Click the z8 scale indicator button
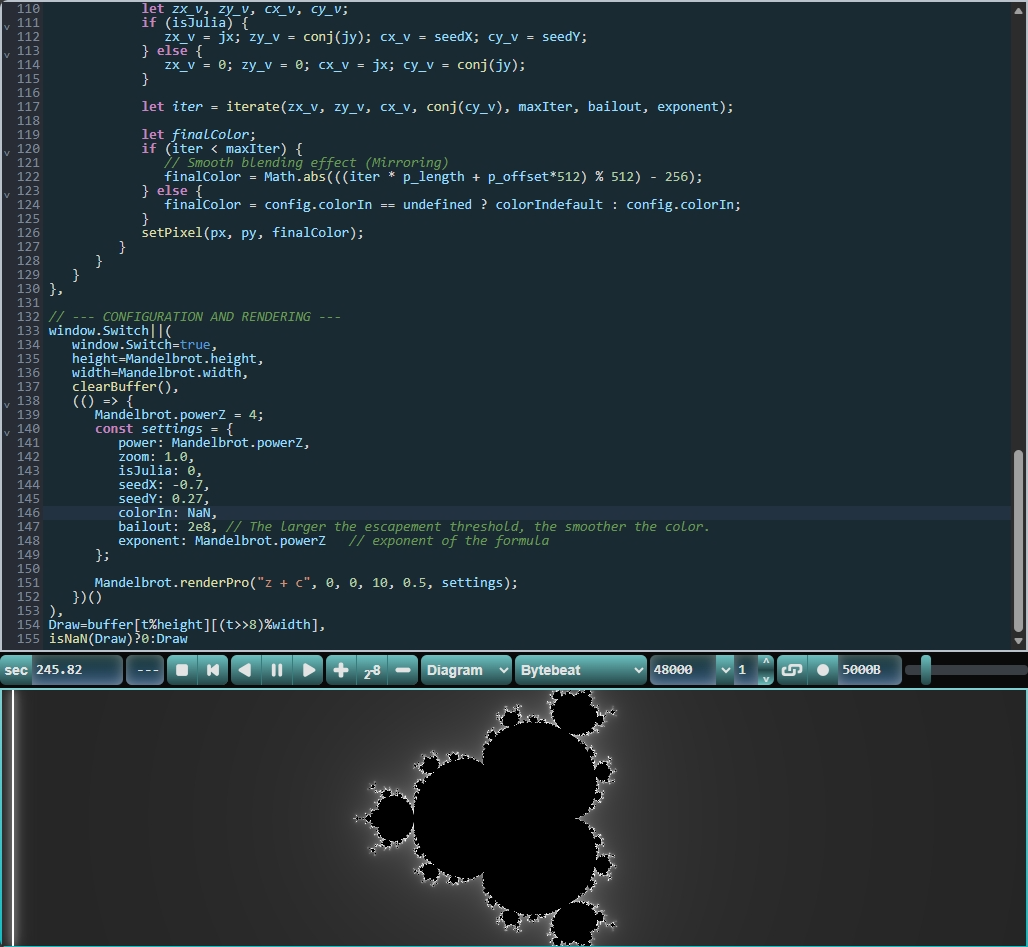The width and height of the screenshot is (1028, 947). pyautogui.click(x=371, y=670)
